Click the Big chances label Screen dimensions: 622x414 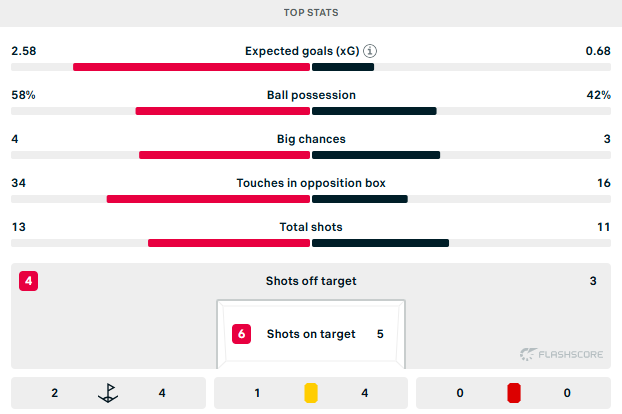tap(311, 139)
